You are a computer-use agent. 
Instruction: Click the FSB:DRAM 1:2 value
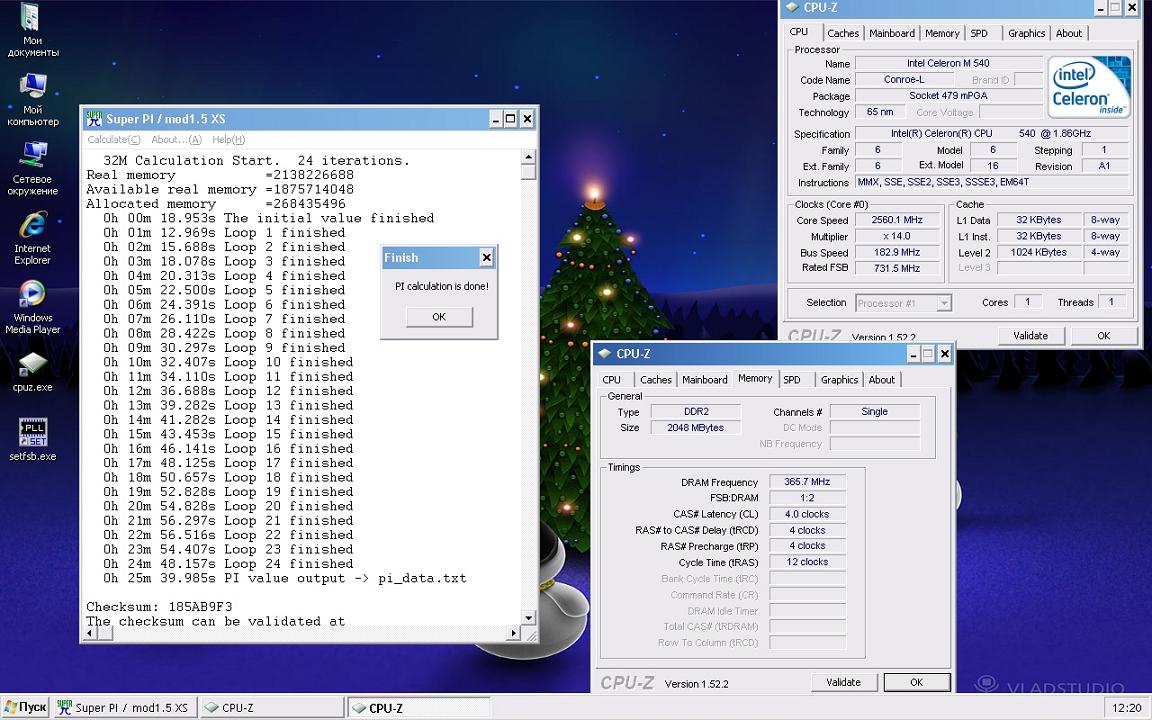click(807, 498)
